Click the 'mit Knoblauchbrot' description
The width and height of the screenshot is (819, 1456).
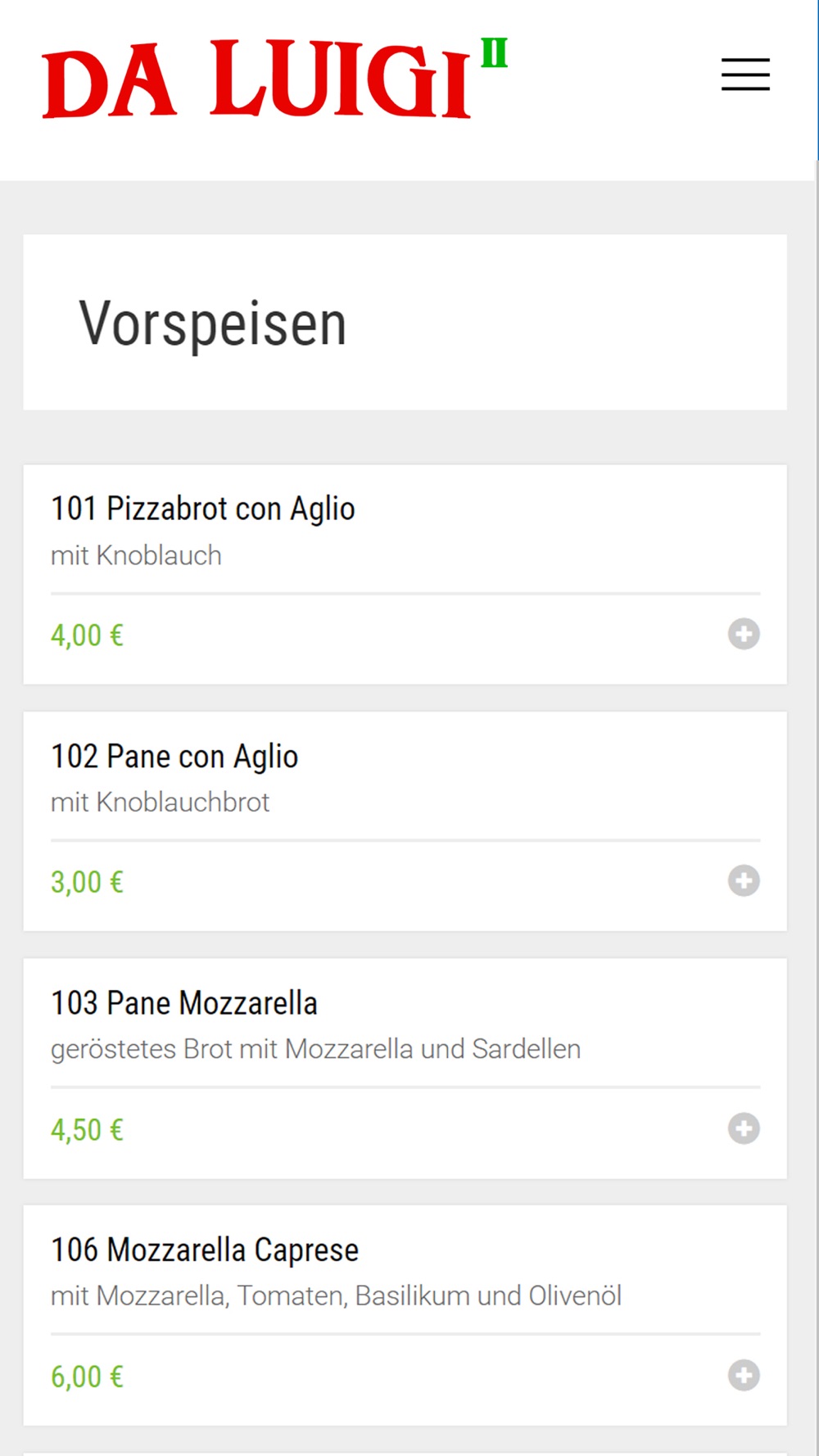click(x=160, y=803)
